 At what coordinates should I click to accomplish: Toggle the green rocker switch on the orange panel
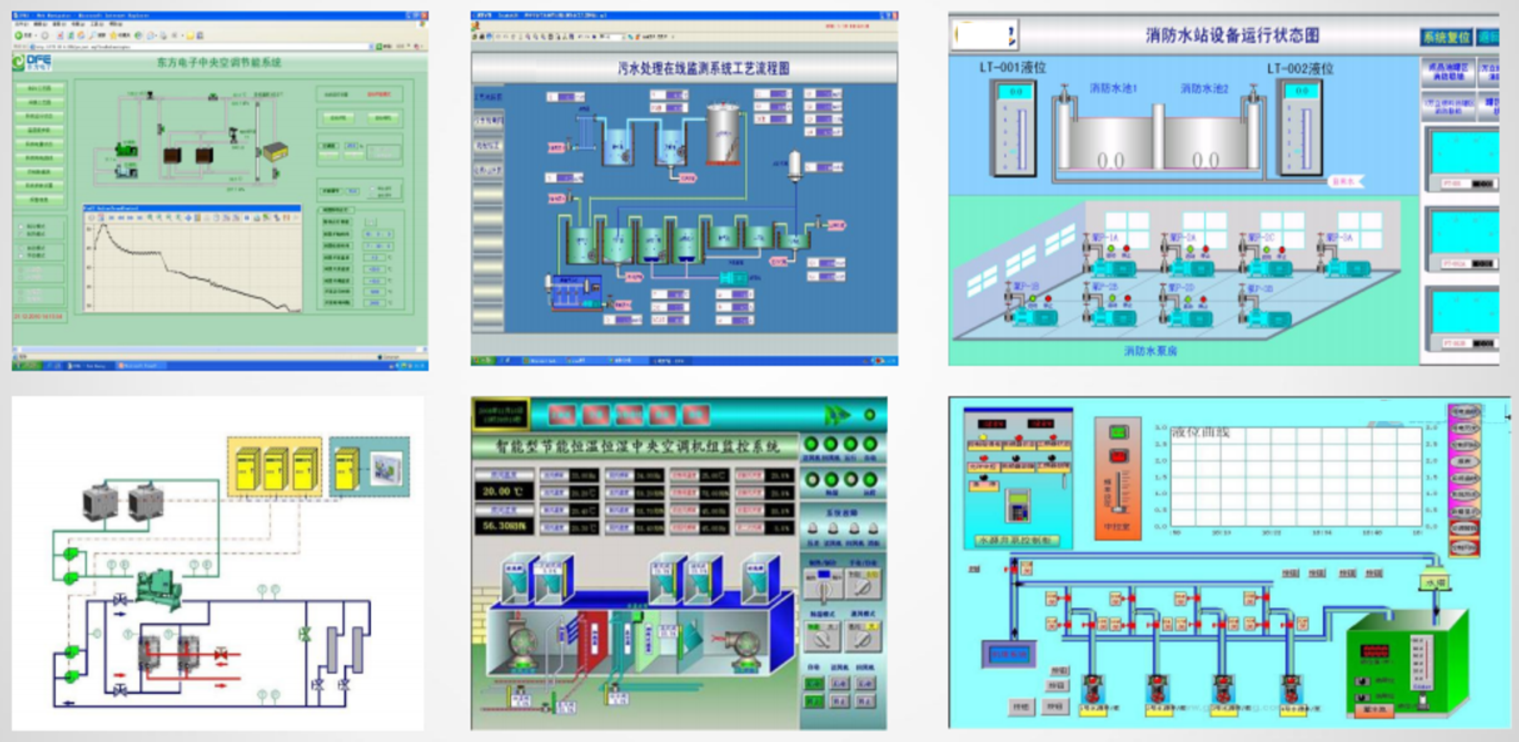[x=1118, y=433]
